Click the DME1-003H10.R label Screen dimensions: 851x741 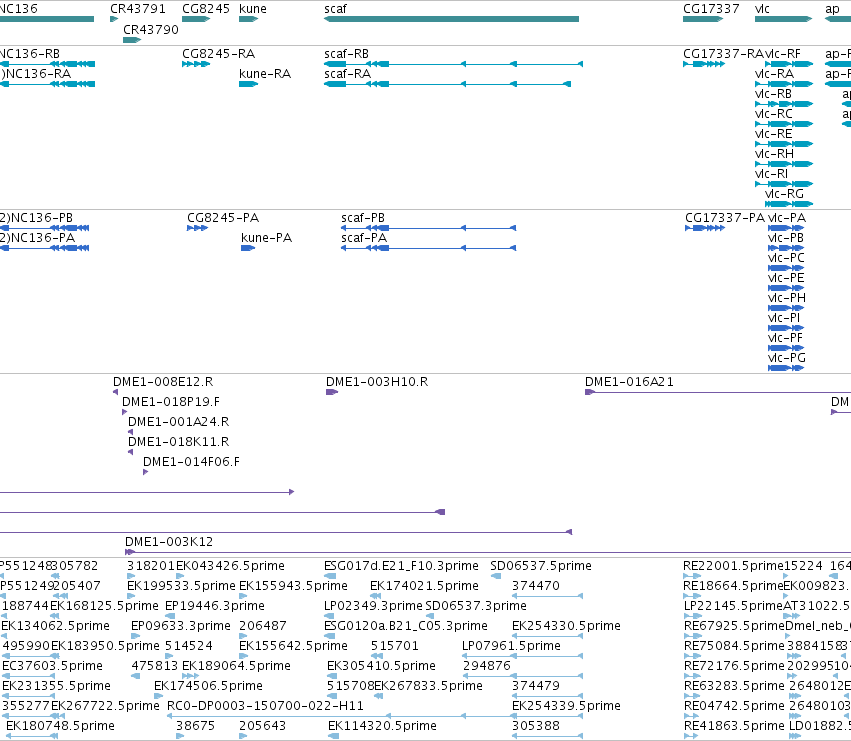click(377, 382)
